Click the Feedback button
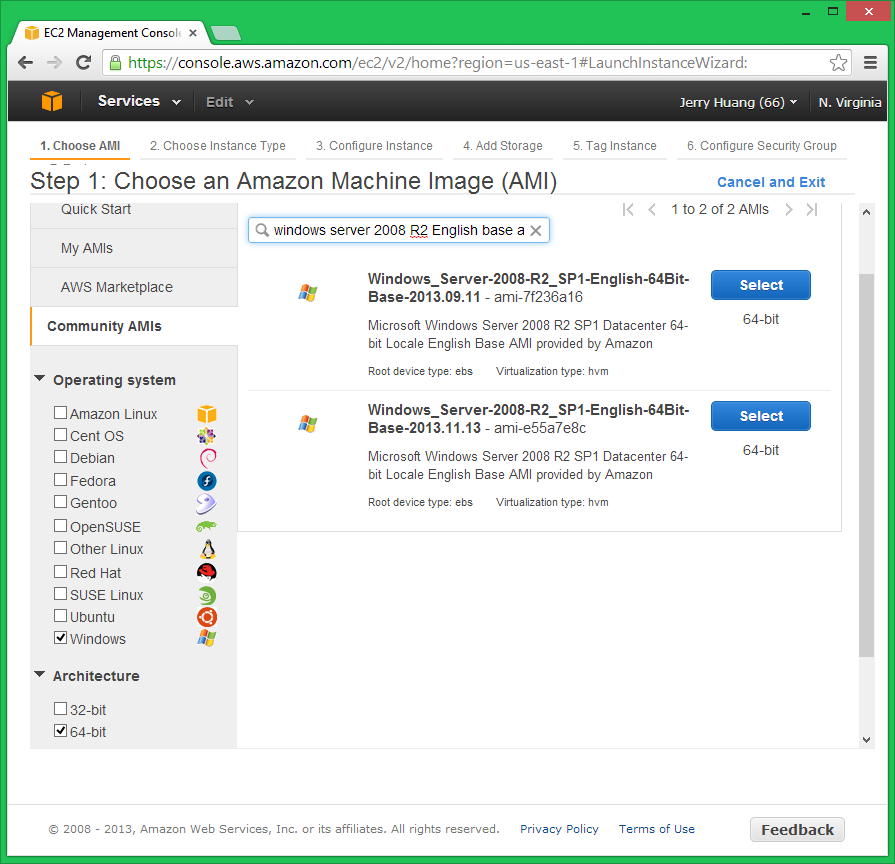Viewport: 895px width, 864px height. (797, 829)
